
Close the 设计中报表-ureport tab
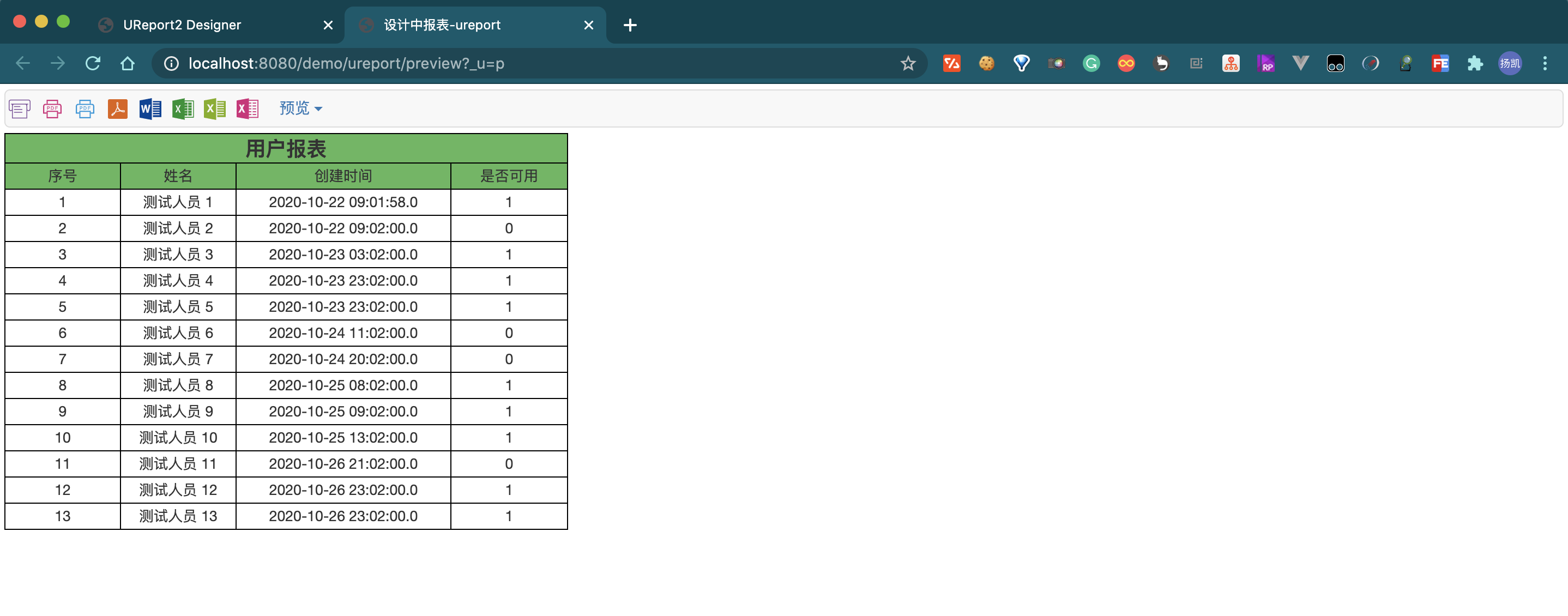pyautogui.click(x=589, y=25)
